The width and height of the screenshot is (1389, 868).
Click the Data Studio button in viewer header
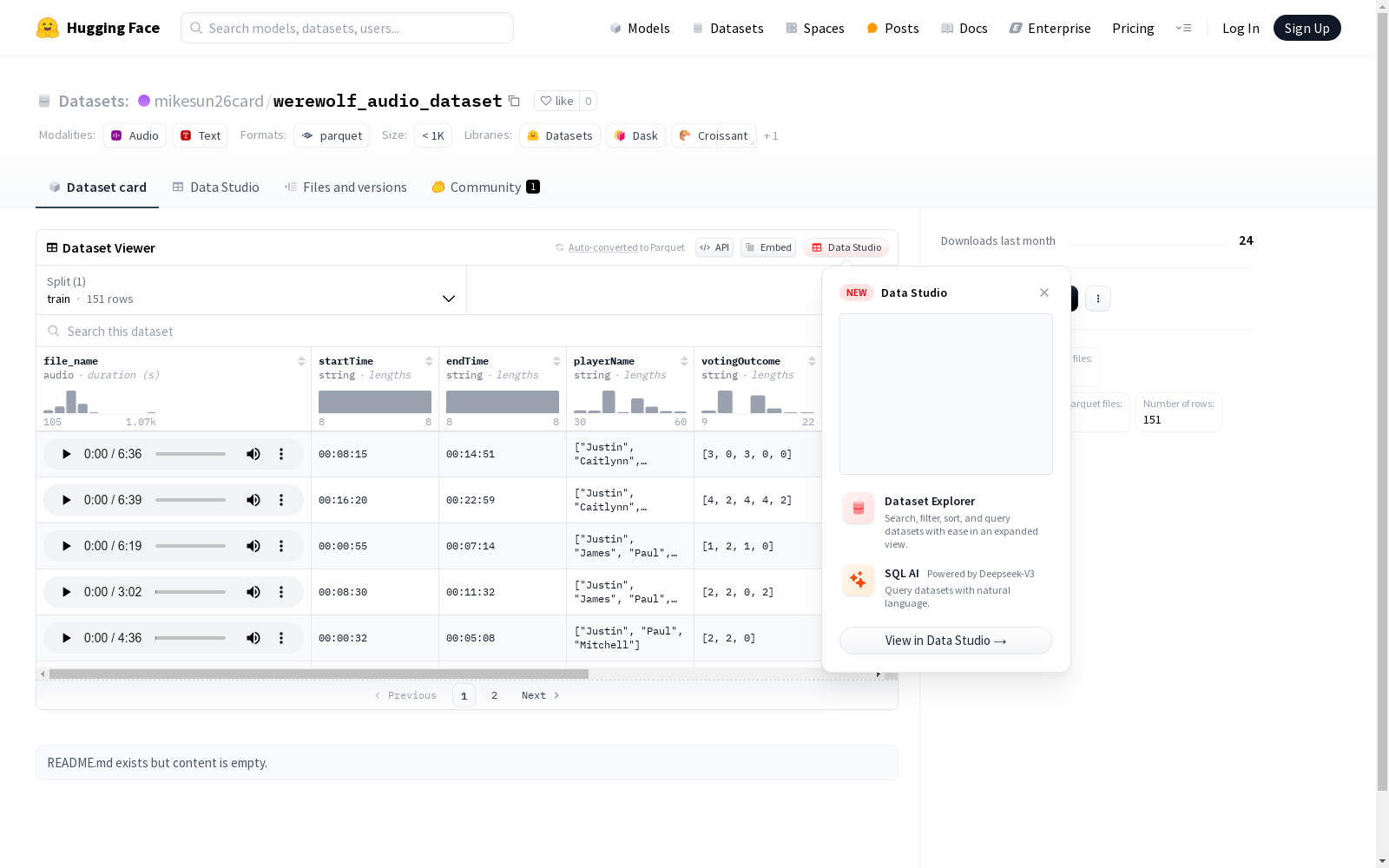pyautogui.click(x=846, y=247)
